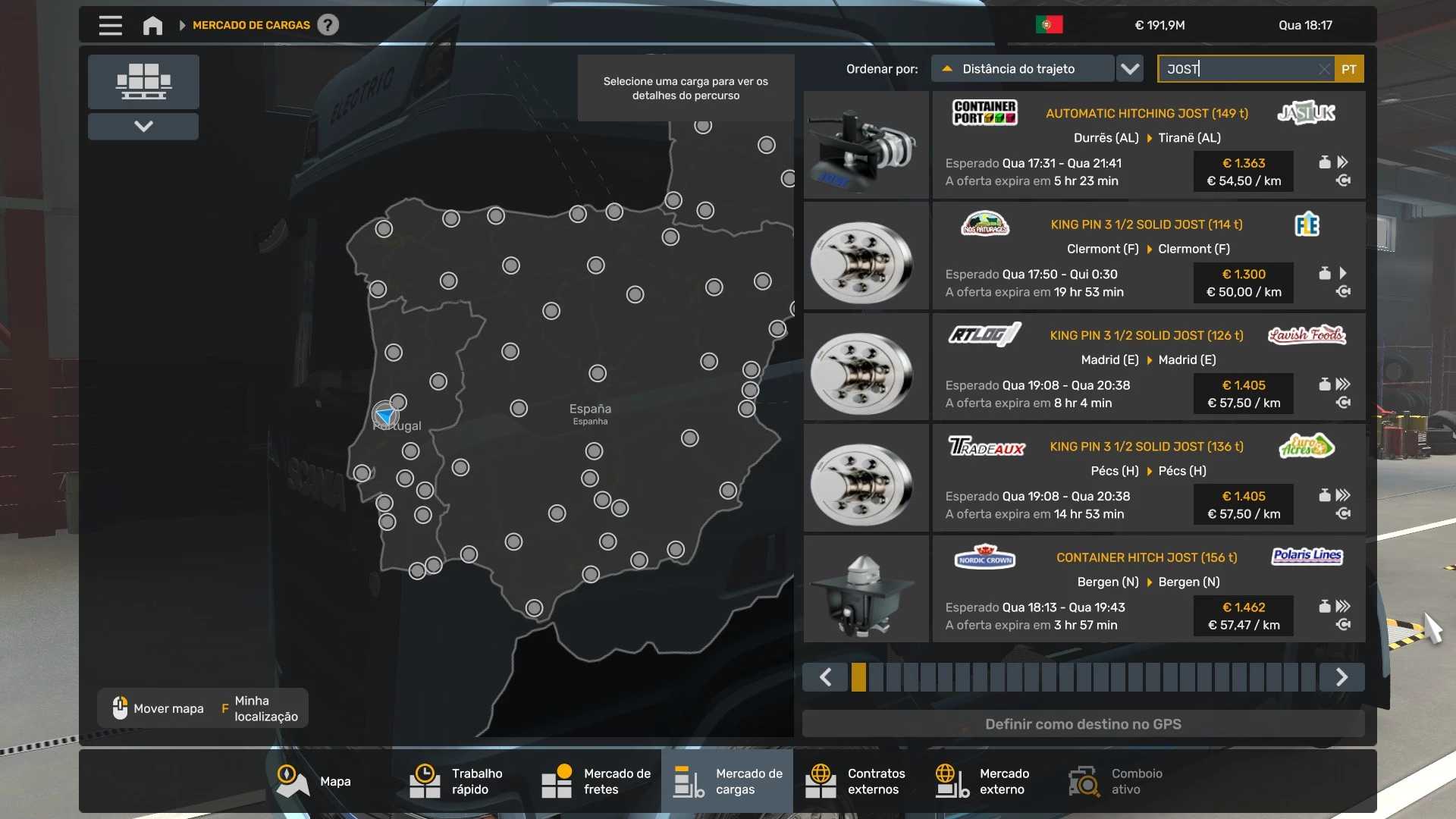
Task: Click Definir como destino no GPS
Action: point(1083,724)
